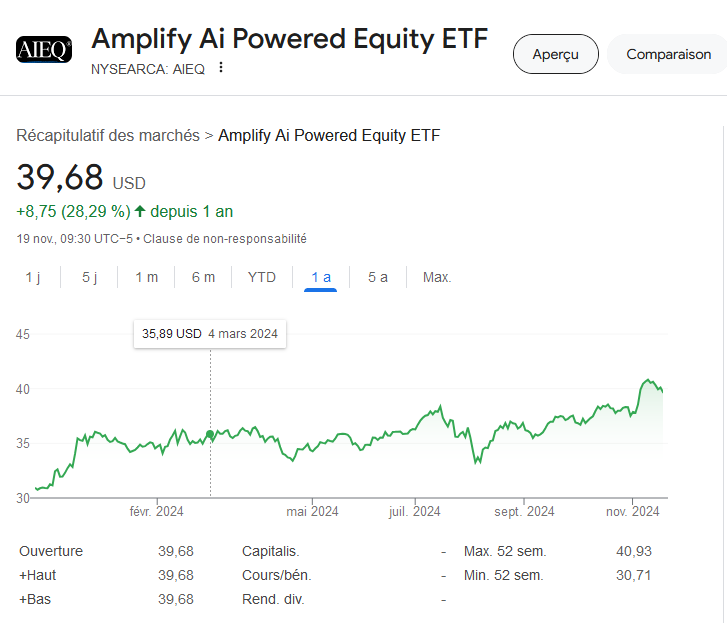Switch to the Comparaison tab
Screen dimensions: 727x623
tap(668, 54)
